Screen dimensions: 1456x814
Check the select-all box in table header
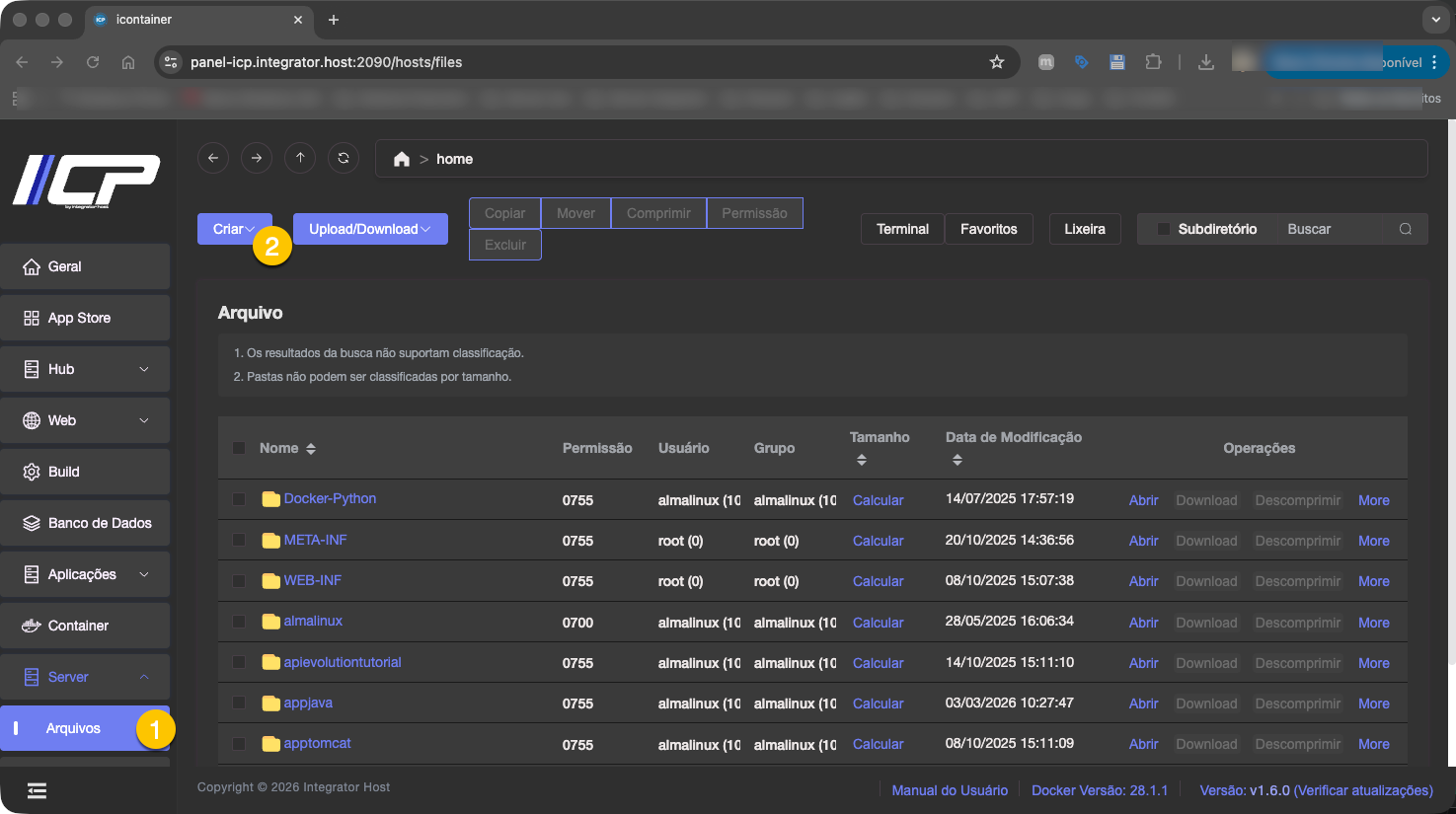pyautogui.click(x=239, y=448)
